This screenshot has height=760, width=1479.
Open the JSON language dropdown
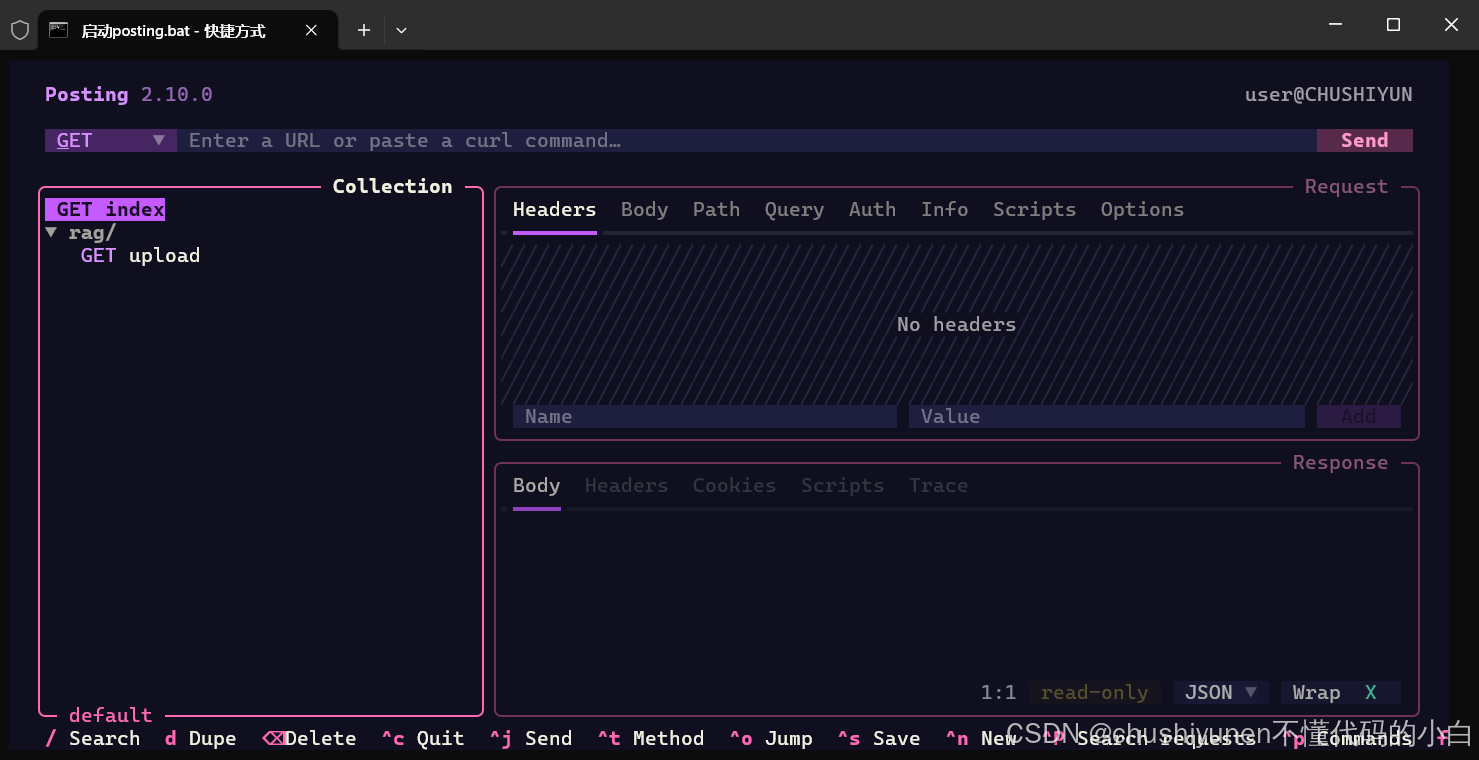(1220, 692)
